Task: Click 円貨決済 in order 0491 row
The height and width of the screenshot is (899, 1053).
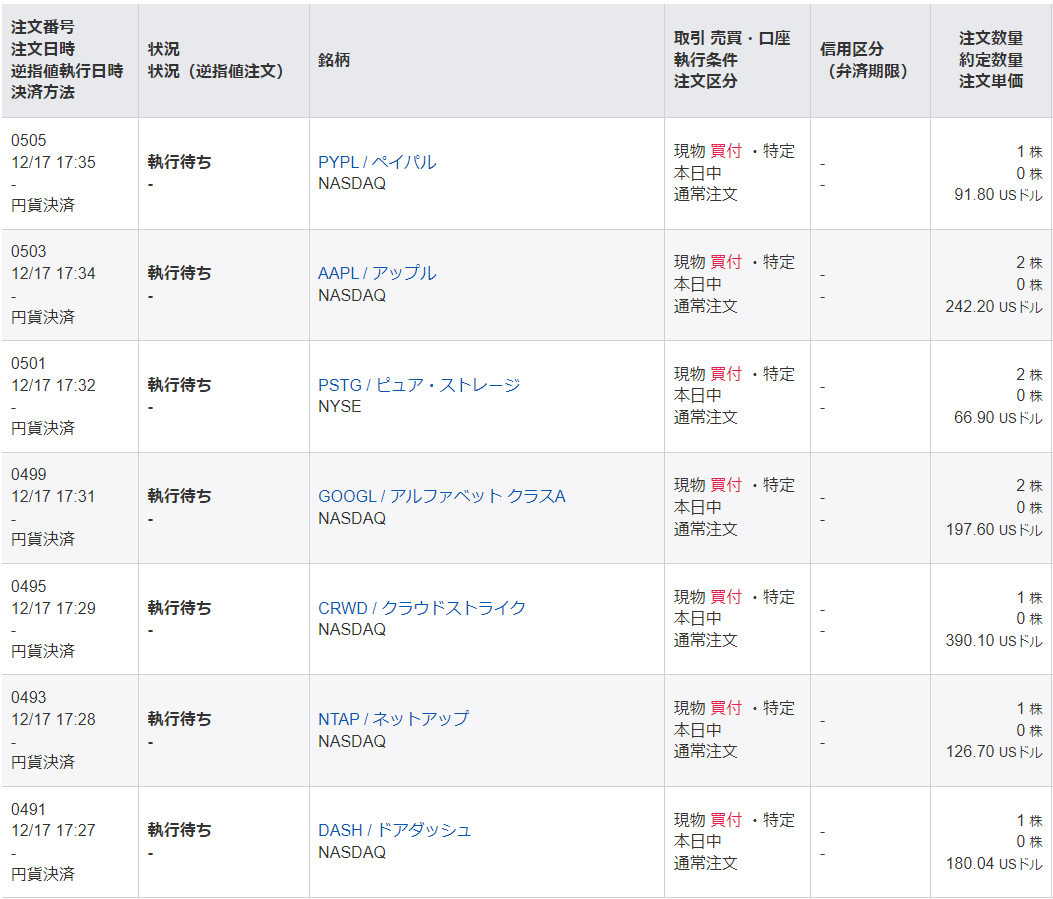Action: [42, 874]
